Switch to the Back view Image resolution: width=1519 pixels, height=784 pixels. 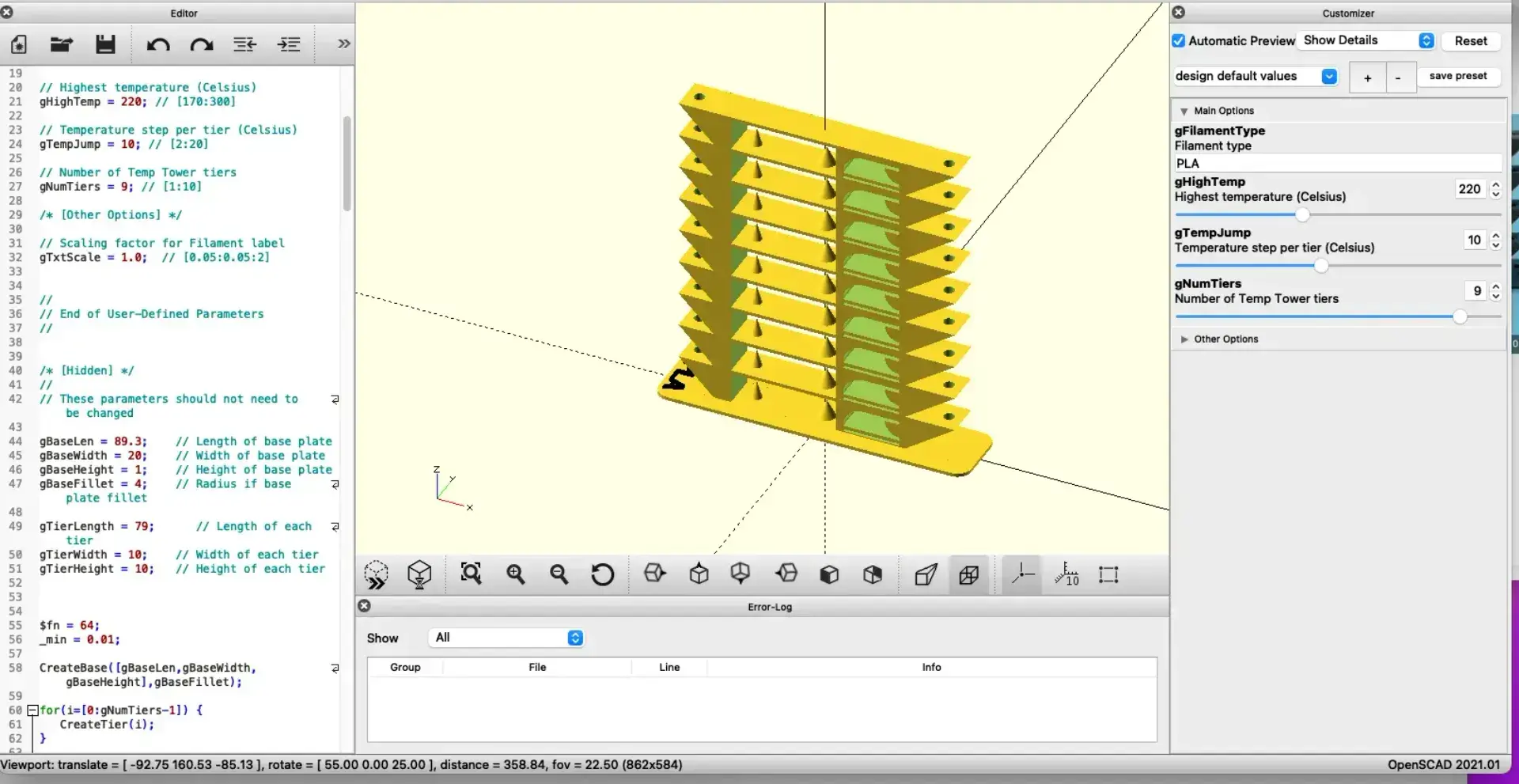[x=873, y=574]
